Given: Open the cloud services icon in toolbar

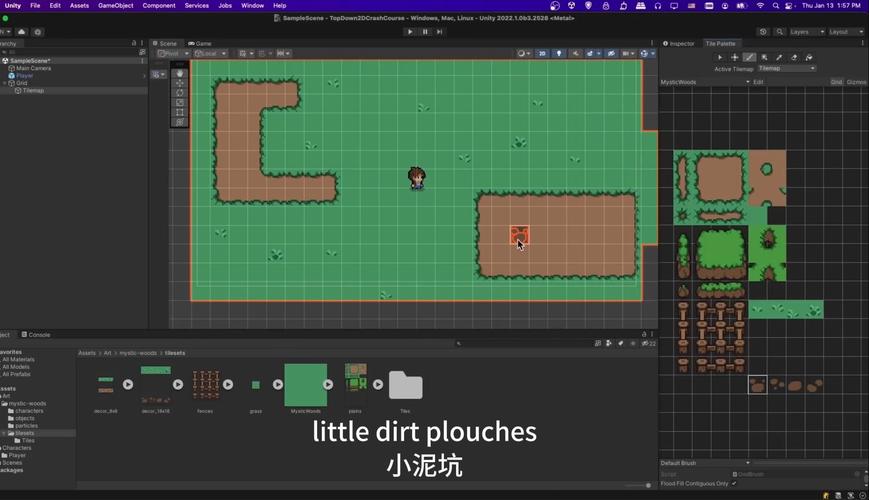Looking at the screenshot, I should (x=22, y=32).
